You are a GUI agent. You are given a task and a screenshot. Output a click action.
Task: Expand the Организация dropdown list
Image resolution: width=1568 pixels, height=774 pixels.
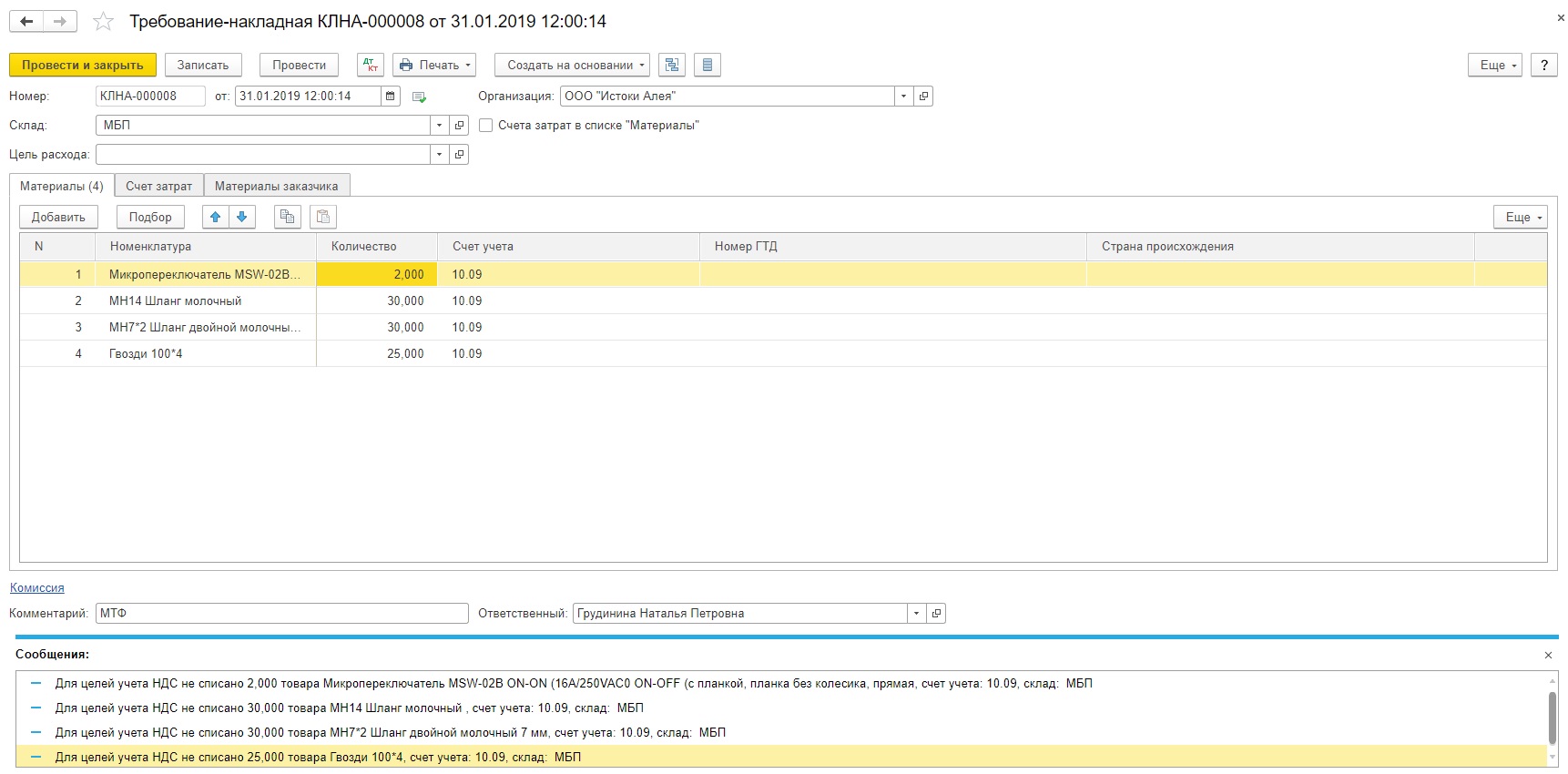point(903,96)
